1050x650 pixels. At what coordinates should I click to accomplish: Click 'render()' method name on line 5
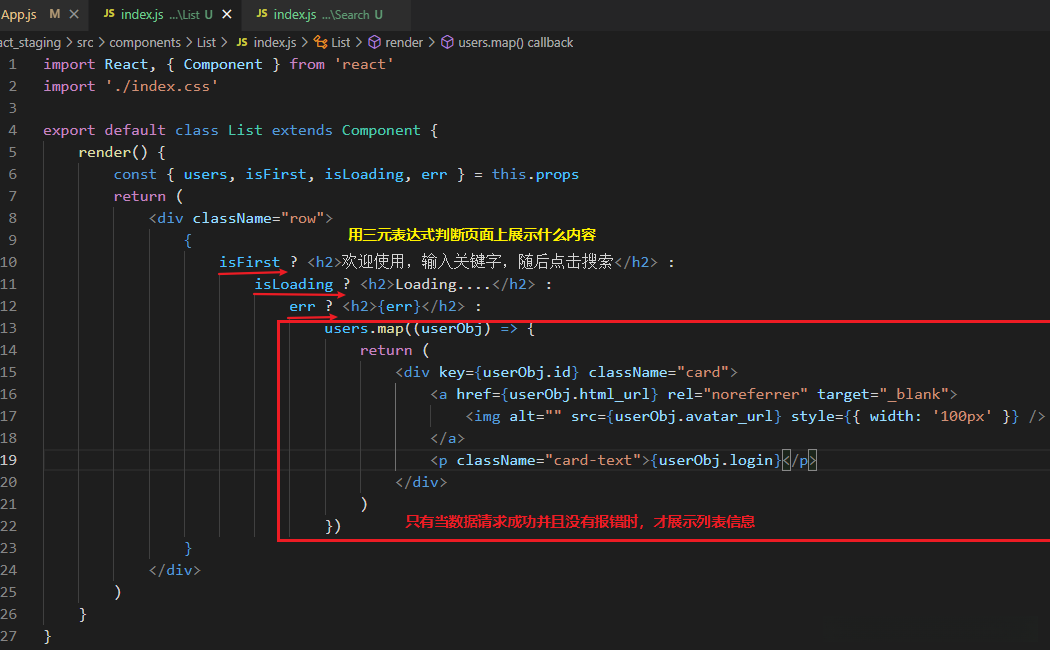[x=112, y=152]
